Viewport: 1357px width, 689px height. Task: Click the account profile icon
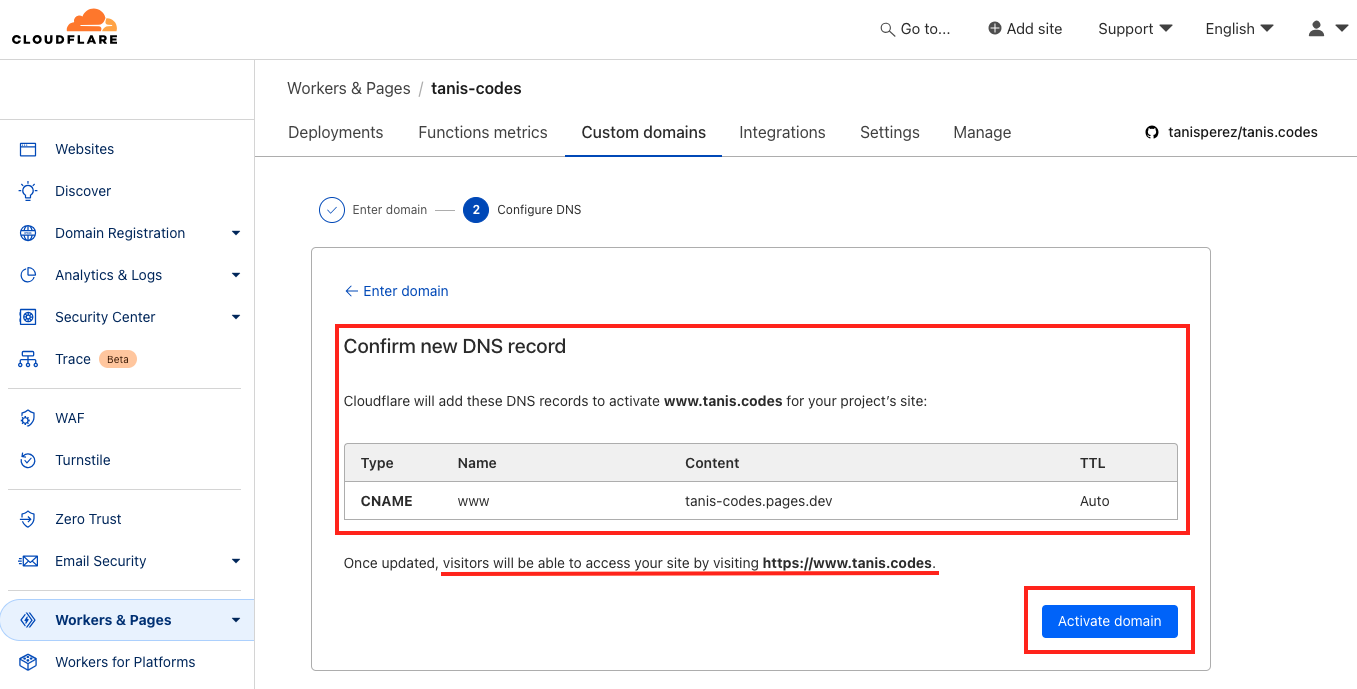point(1315,29)
